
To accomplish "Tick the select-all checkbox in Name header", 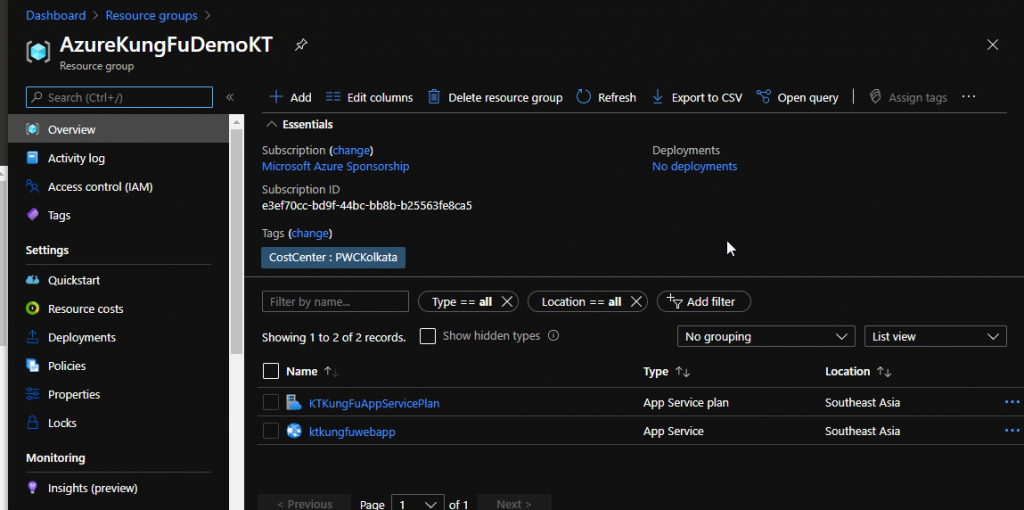I will pyautogui.click(x=270, y=371).
